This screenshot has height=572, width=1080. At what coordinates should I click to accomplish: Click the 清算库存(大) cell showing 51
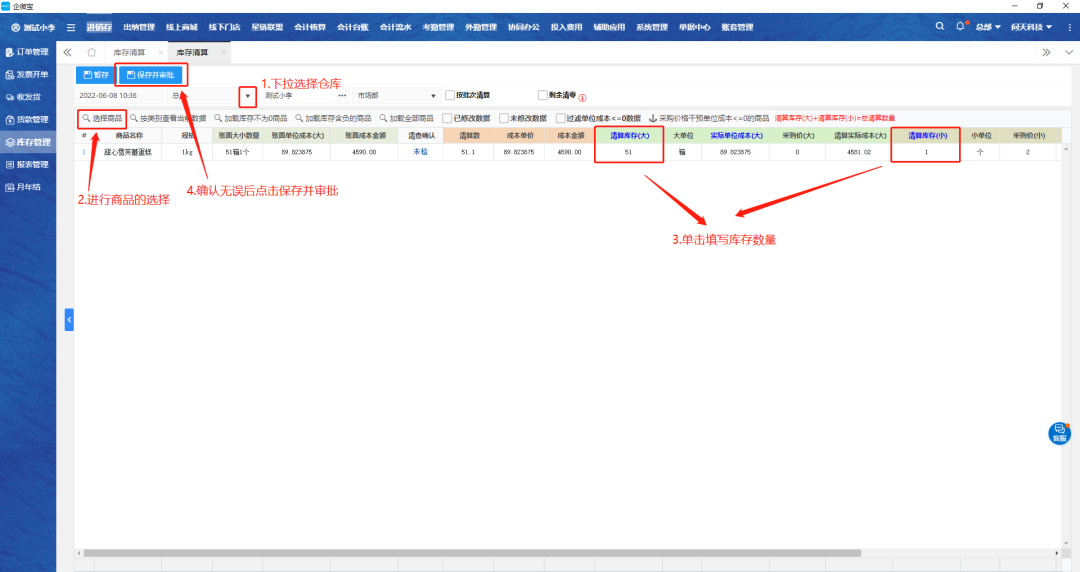pyautogui.click(x=627, y=152)
